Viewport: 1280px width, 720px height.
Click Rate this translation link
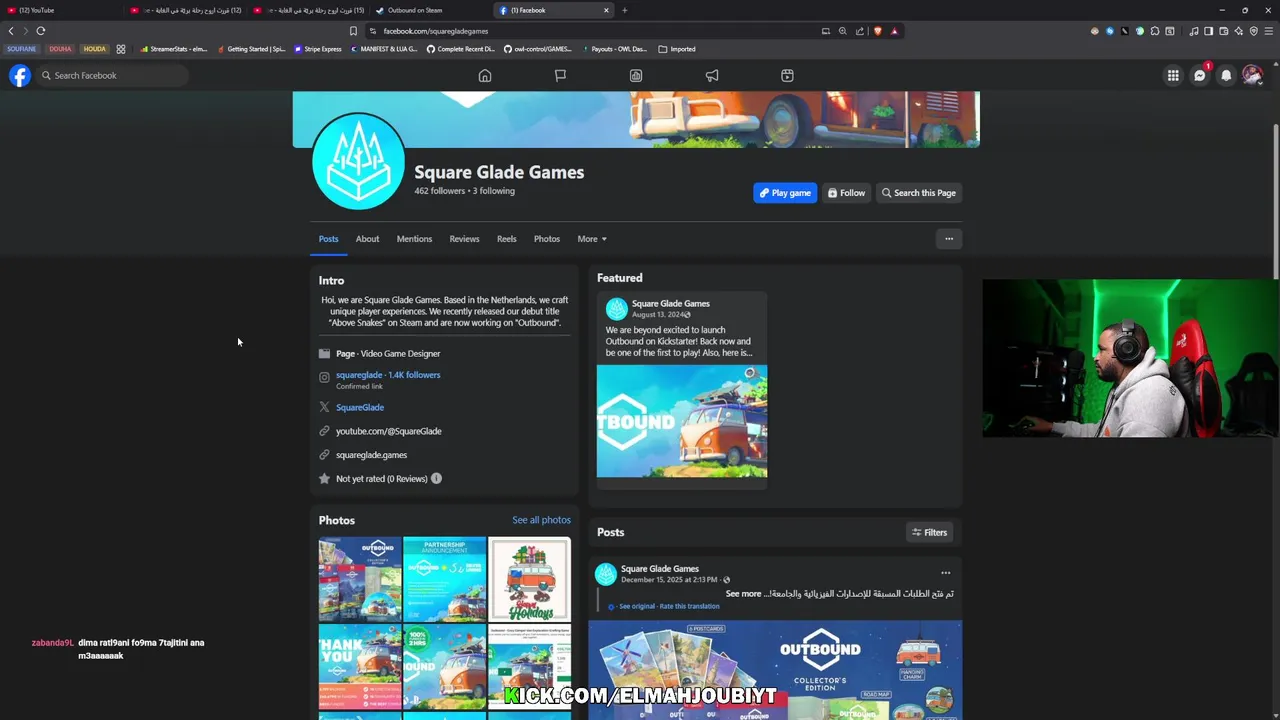[x=690, y=606]
